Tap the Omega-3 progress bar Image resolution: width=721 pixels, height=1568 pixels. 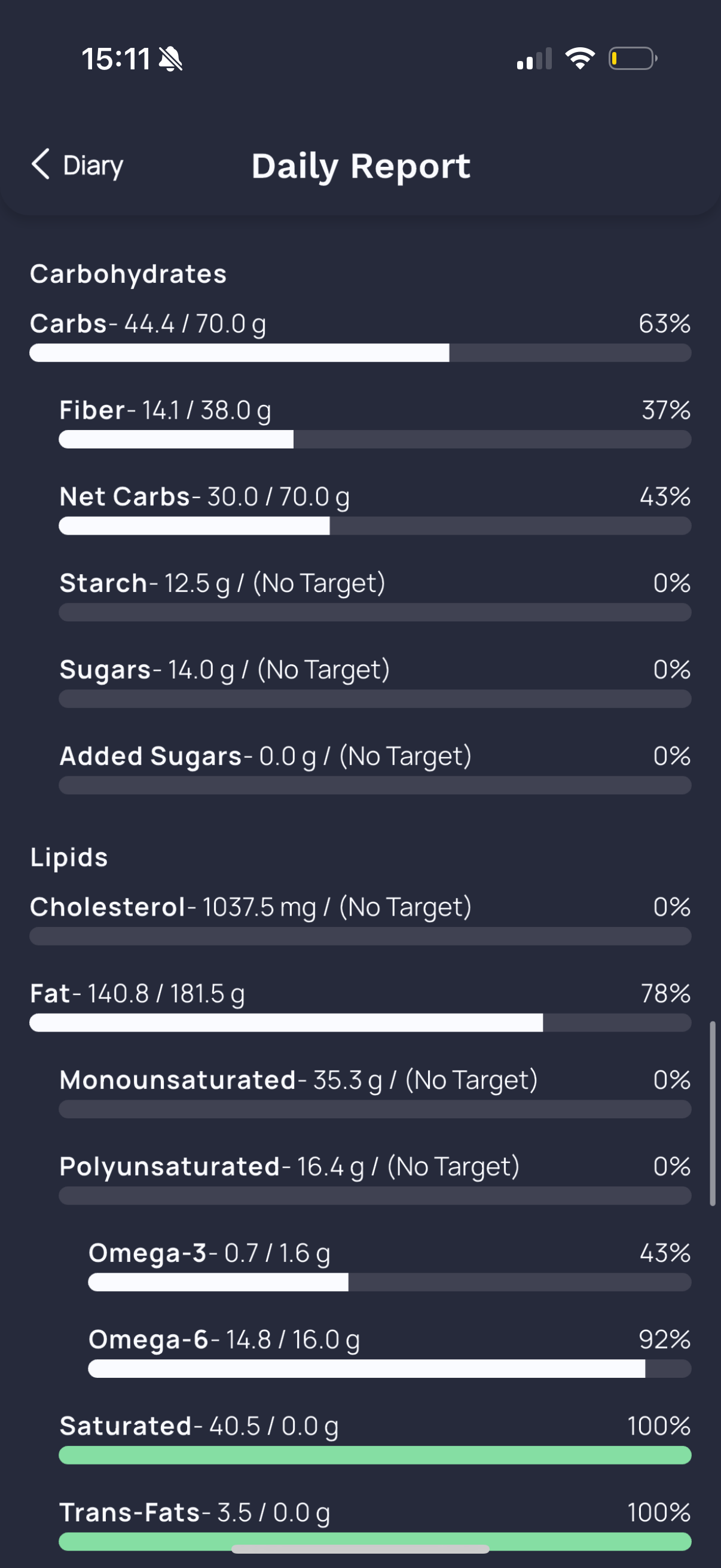[x=389, y=1282]
